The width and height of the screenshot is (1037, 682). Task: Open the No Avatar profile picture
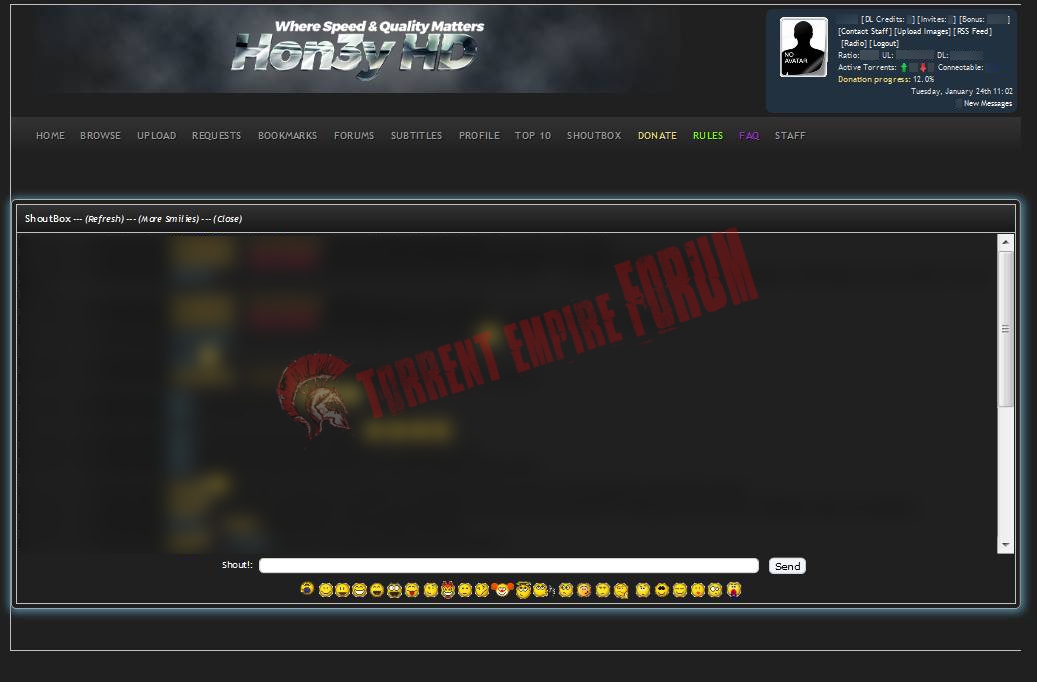pyautogui.click(x=804, y=47)
